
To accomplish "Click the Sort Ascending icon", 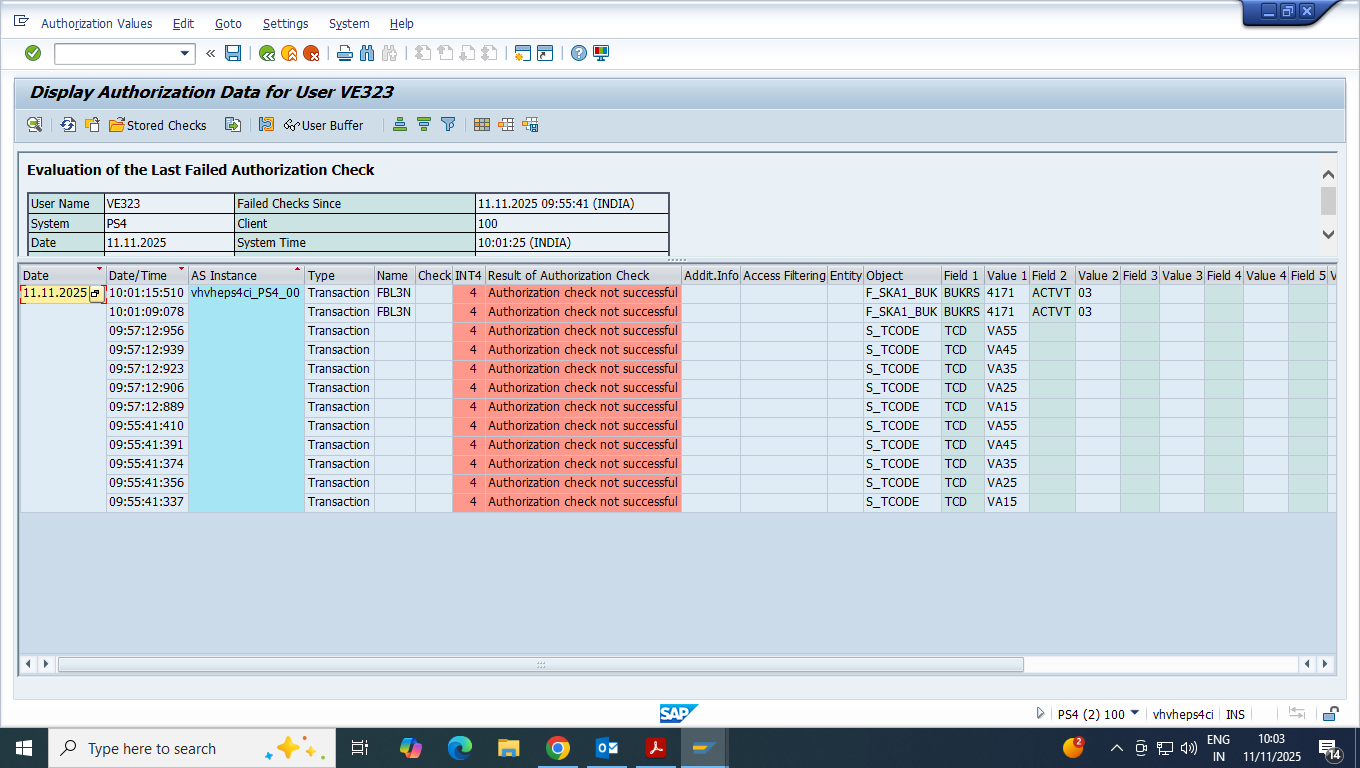I will point(400,125).
